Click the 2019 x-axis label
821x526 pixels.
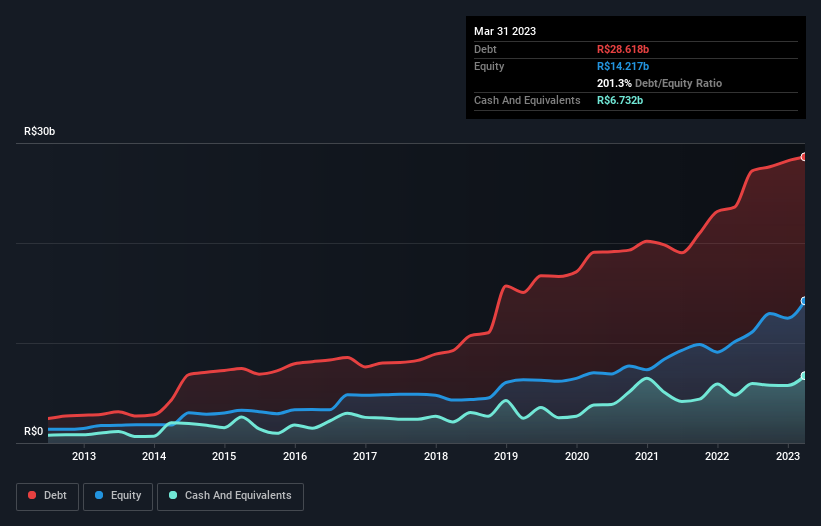pos(506,456)
